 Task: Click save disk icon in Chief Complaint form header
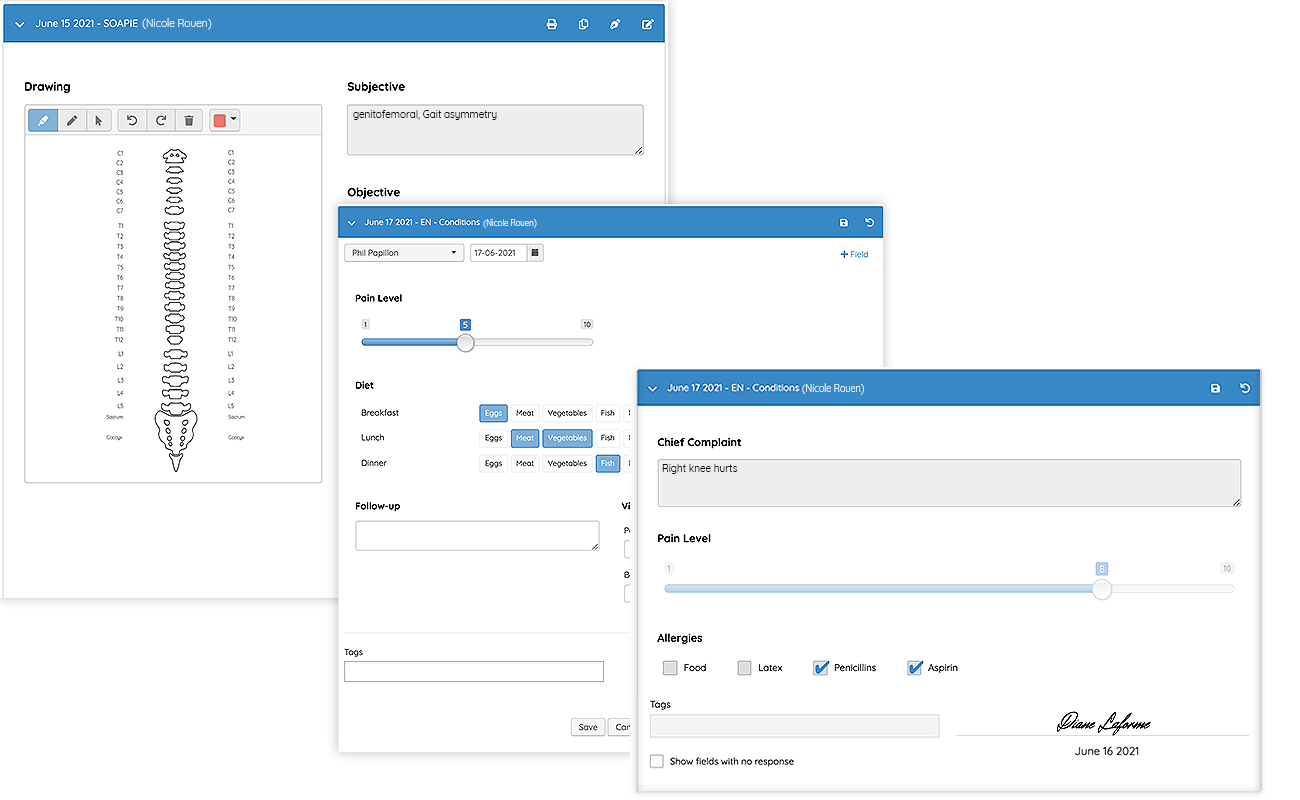point(1215,388)
